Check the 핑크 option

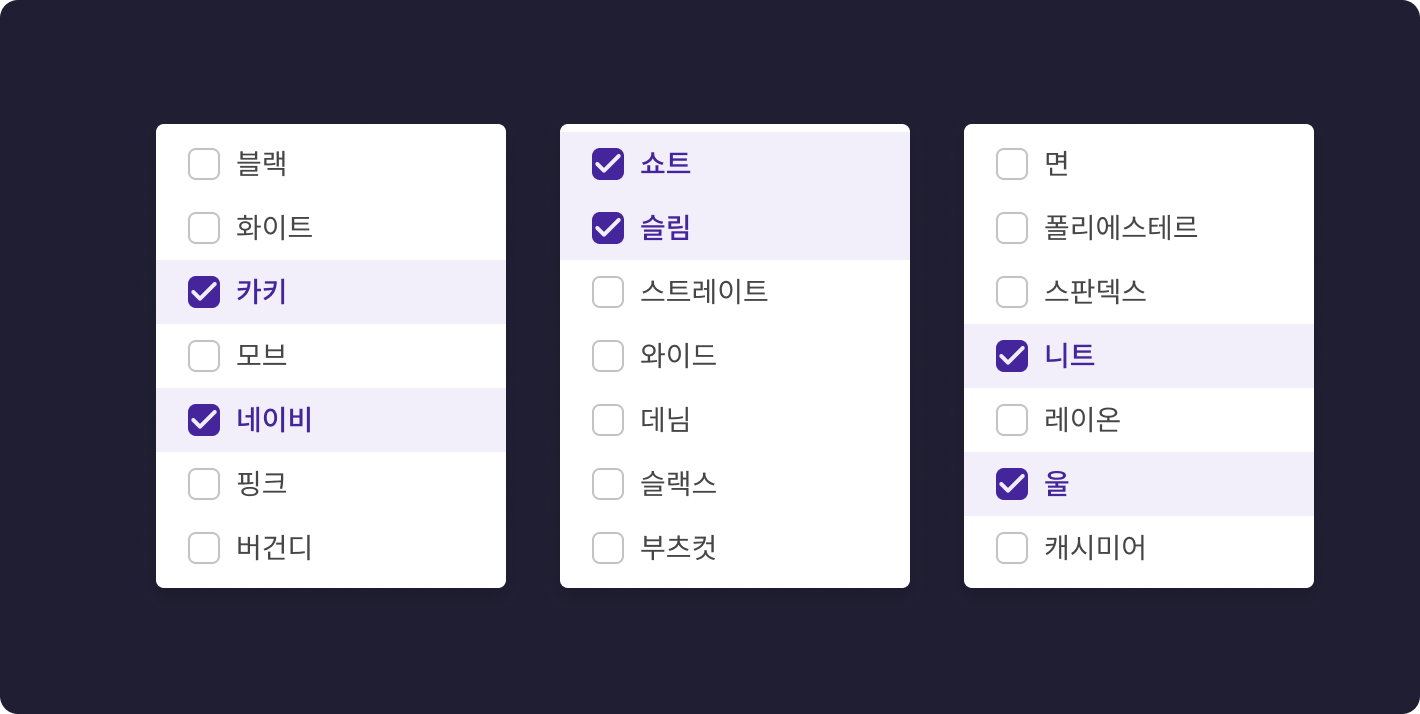tap(204, 484)
